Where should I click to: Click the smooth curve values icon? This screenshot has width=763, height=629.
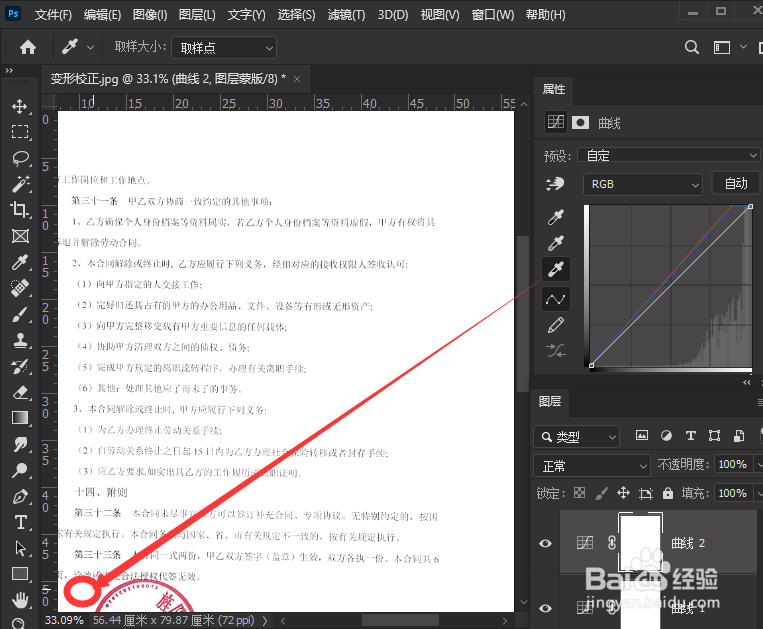tap(556, 350)
